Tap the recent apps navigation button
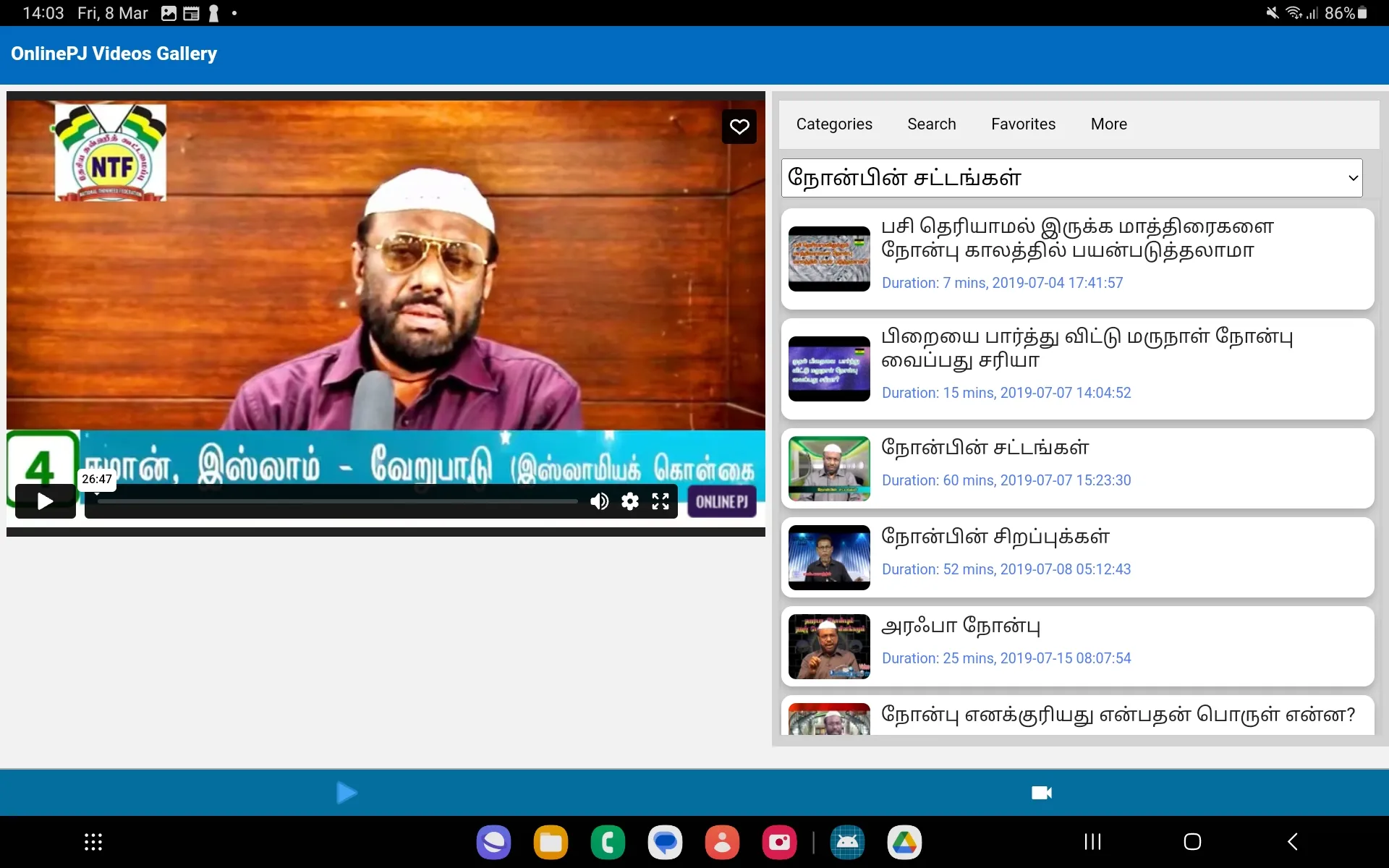This screenshot has width=1389, height=868. 1092,842
